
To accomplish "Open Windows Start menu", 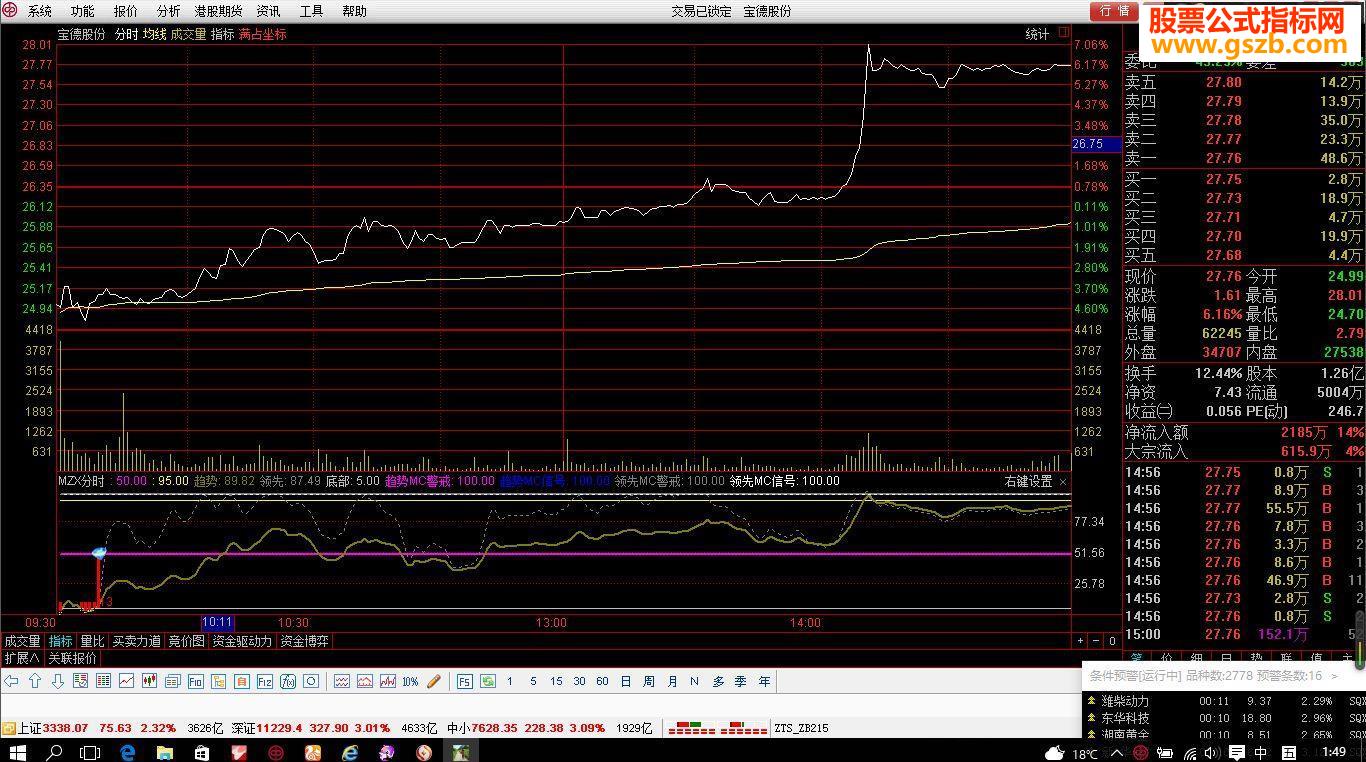I will coord(18,751).
